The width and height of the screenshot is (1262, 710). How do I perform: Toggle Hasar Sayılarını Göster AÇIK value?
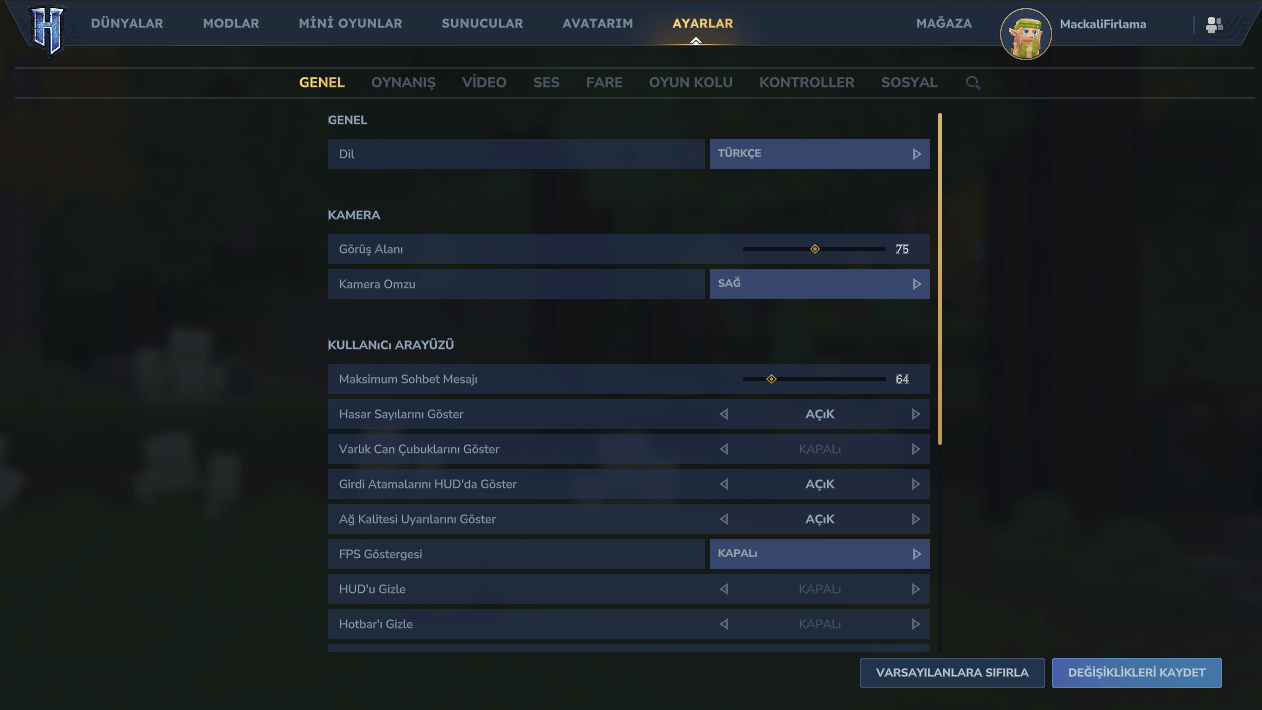tap(820, 414)
